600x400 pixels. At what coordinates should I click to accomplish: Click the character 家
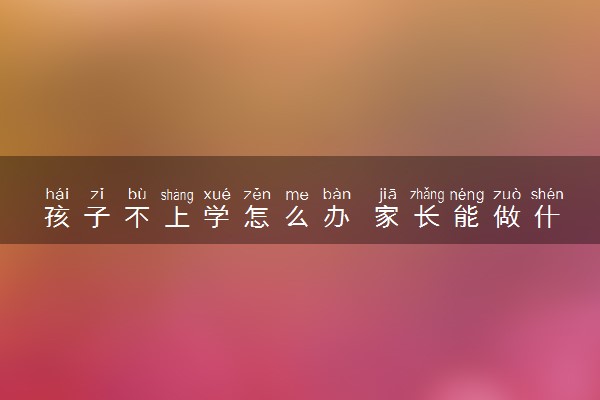pos(387,217)
